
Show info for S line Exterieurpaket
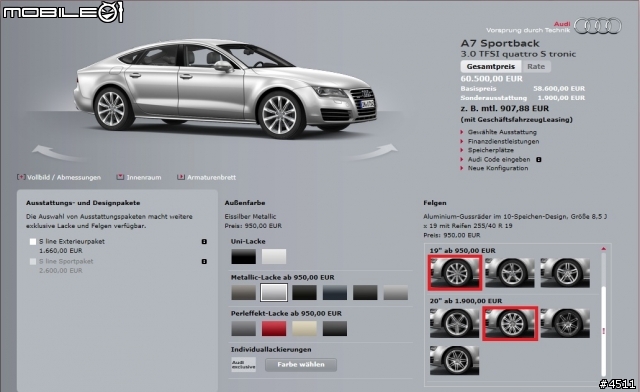point(204,242)
